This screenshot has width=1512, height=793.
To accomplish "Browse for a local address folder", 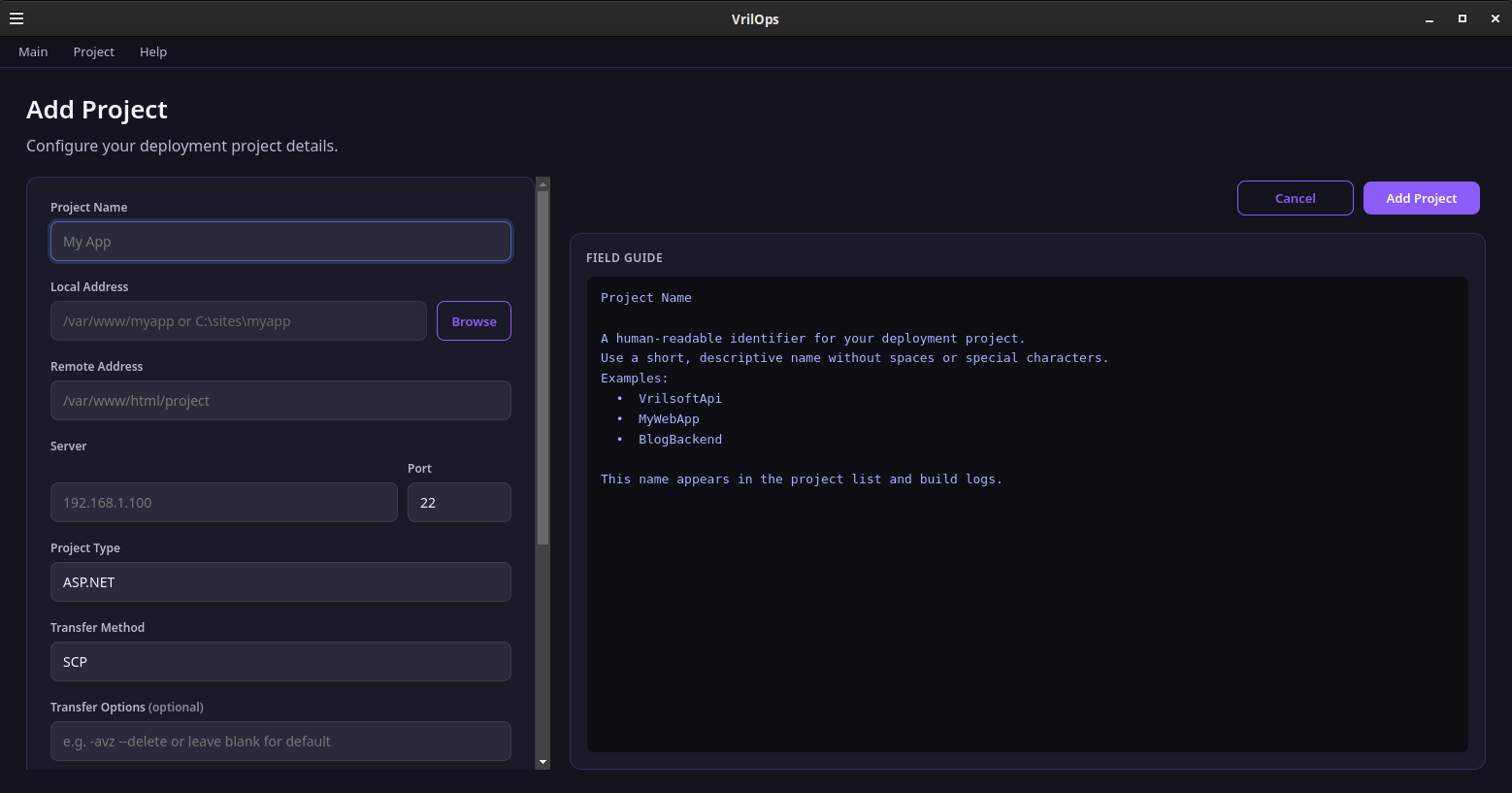I will (x=474, y=321).
